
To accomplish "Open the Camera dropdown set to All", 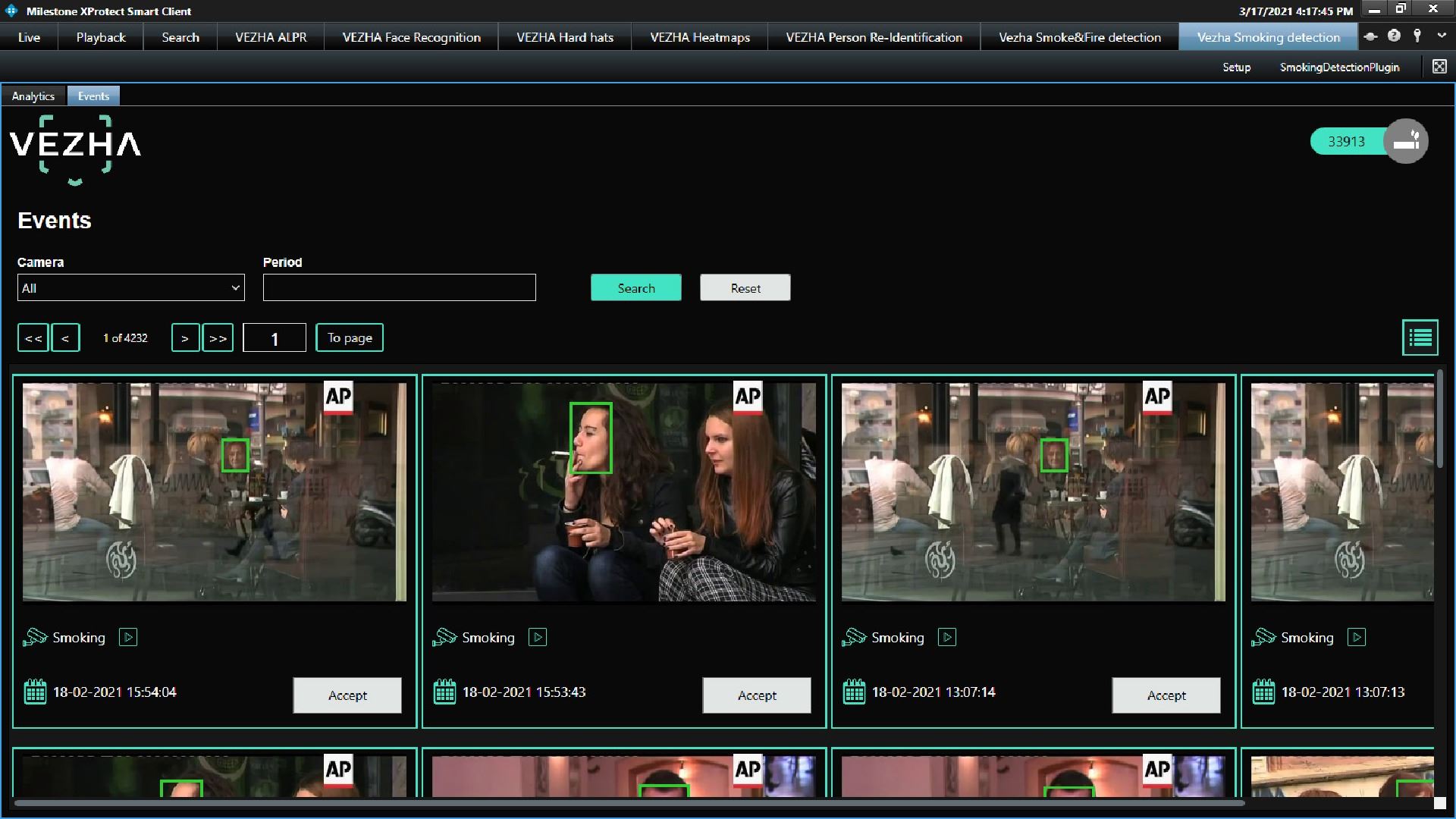I will 131,288.
